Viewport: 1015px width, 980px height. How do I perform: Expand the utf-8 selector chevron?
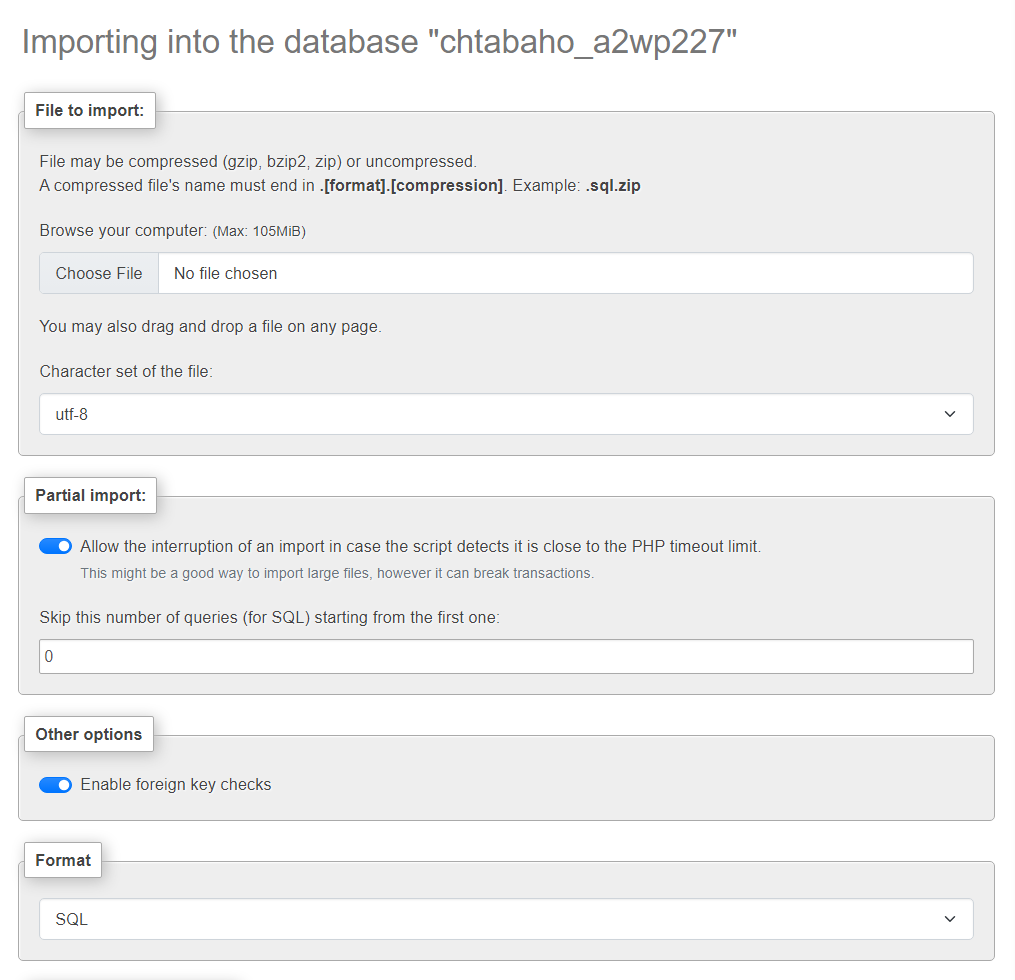tap(948, 414)
